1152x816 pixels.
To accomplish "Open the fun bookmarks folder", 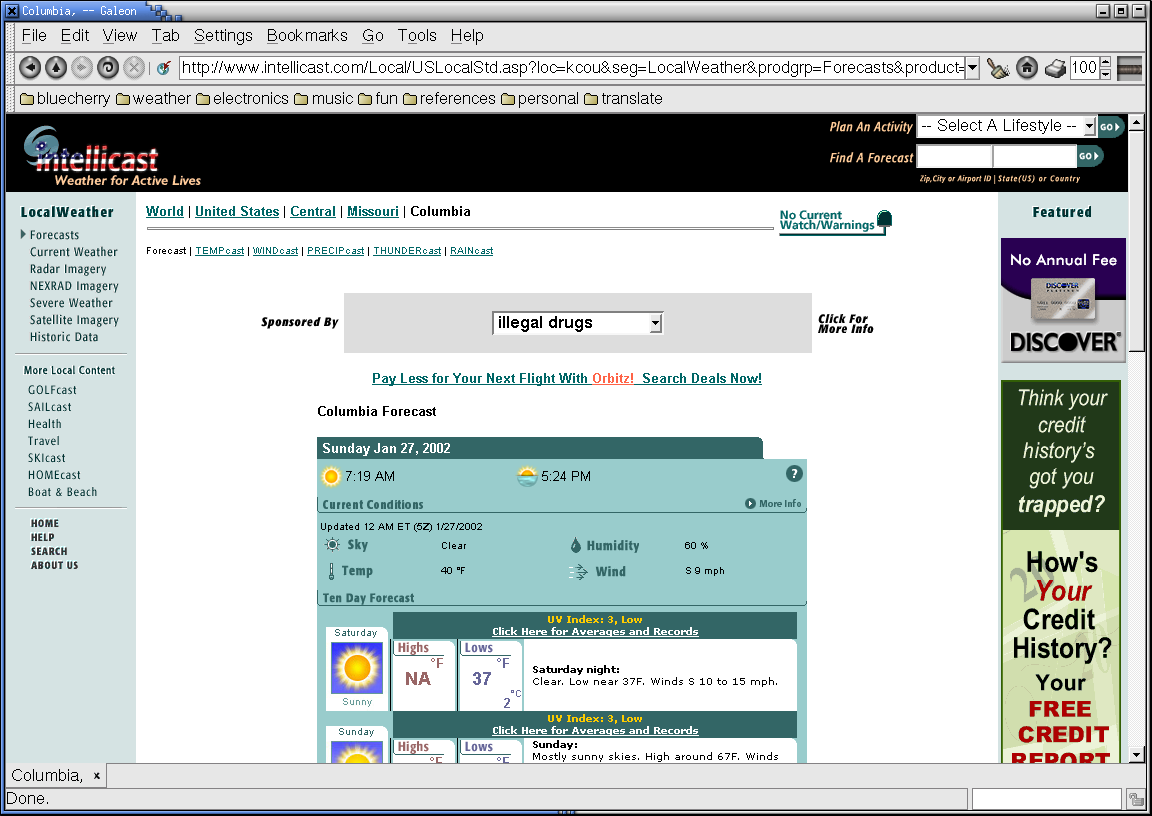I will tap(378, 98).
